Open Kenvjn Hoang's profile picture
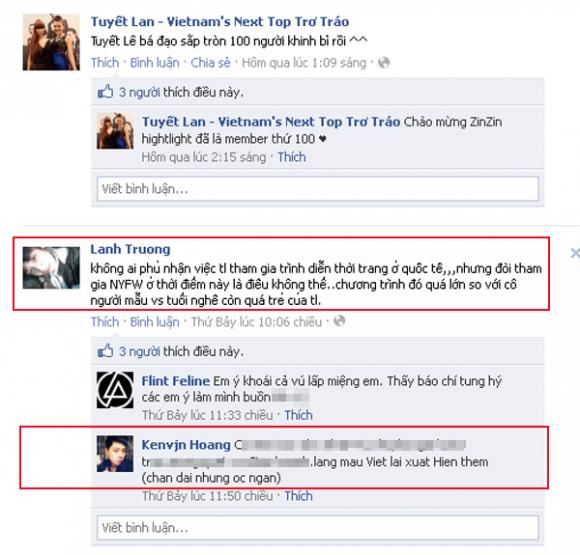 [115, 454]
